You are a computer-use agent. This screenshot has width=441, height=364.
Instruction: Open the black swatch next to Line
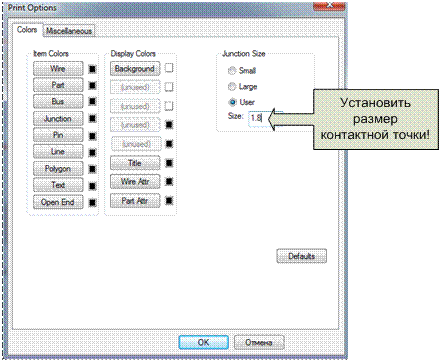(92, 153)
